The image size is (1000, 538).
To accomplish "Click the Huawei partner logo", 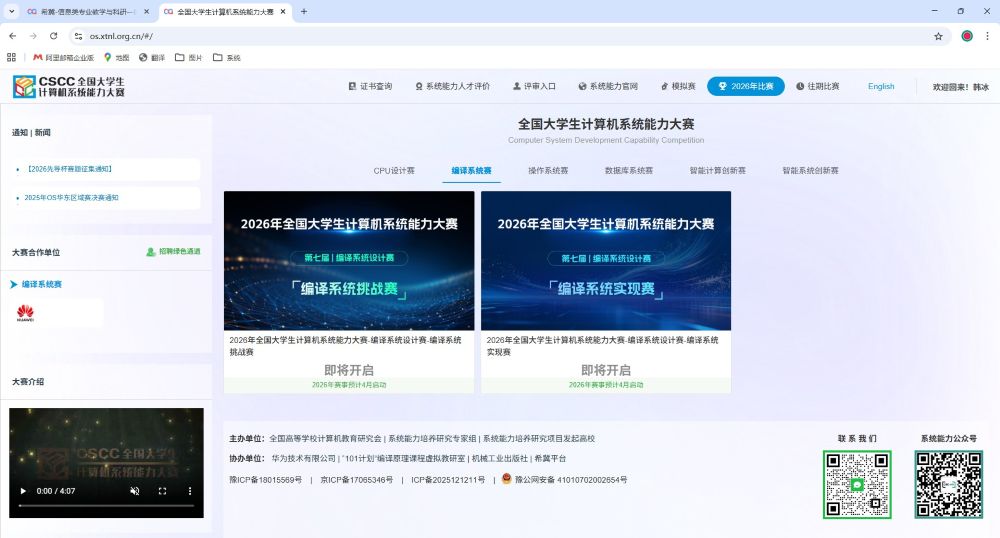I will 26,313.
